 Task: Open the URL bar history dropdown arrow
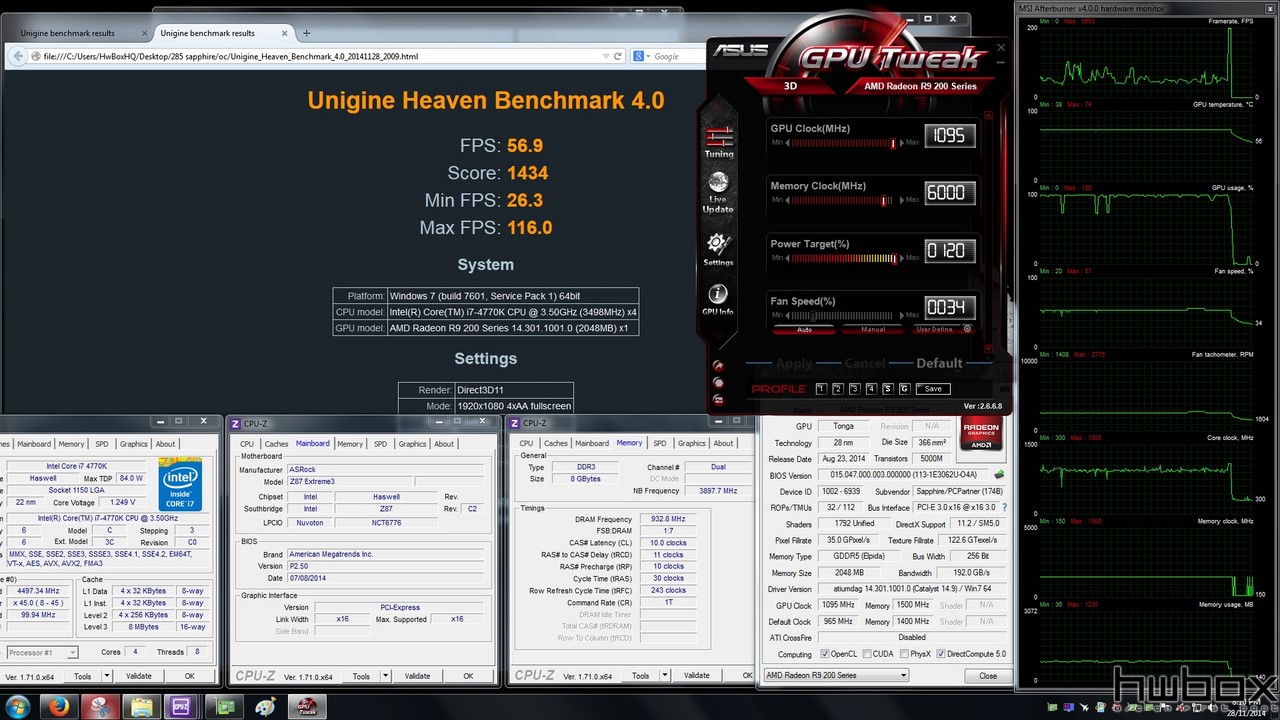click(x=605, y=56)
